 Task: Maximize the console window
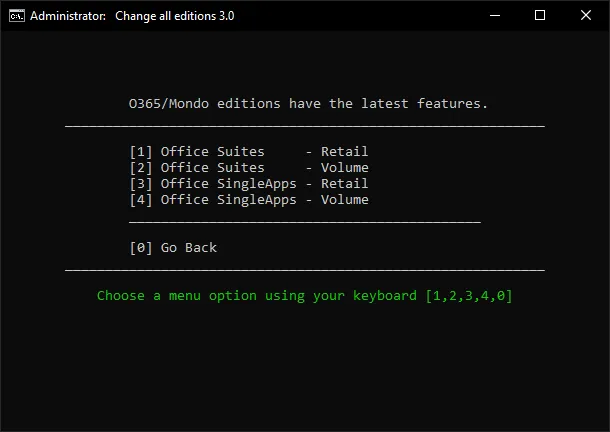540,16
